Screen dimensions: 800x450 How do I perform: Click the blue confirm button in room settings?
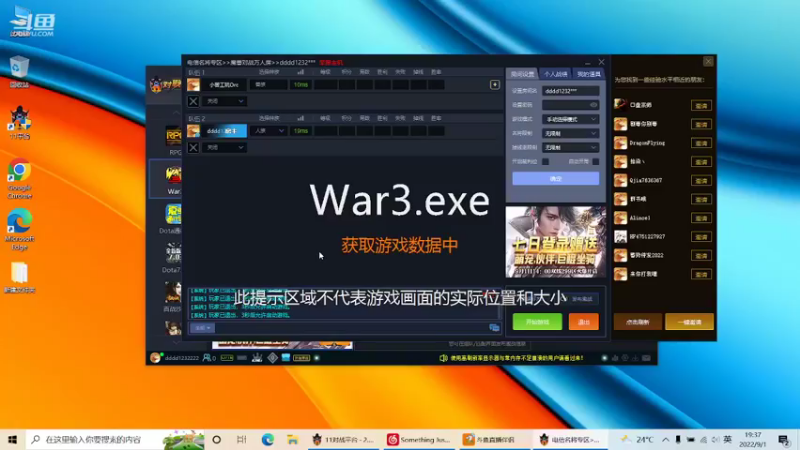point(556,179)
